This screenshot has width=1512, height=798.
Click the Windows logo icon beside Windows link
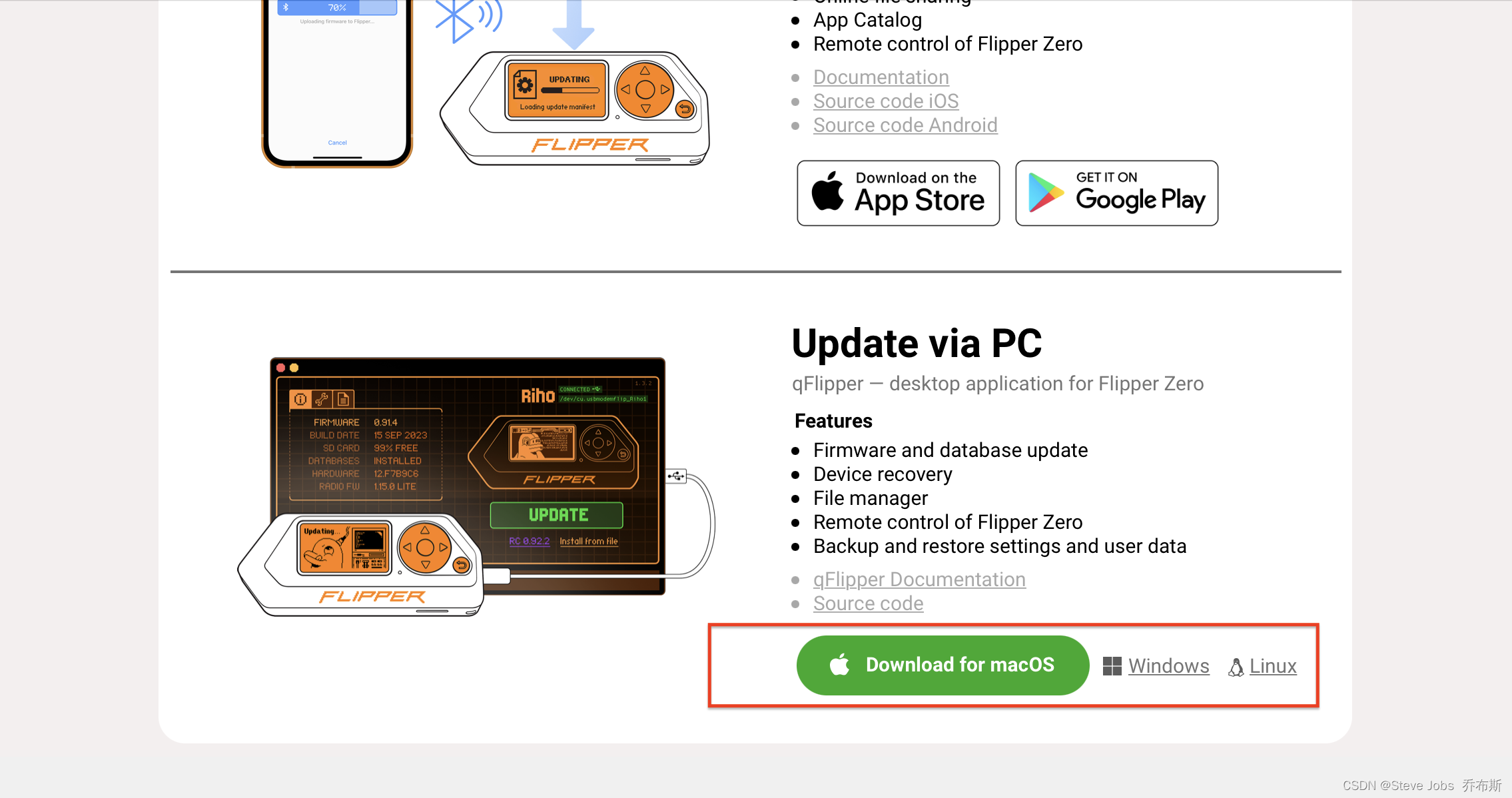tap(1112, 666)
